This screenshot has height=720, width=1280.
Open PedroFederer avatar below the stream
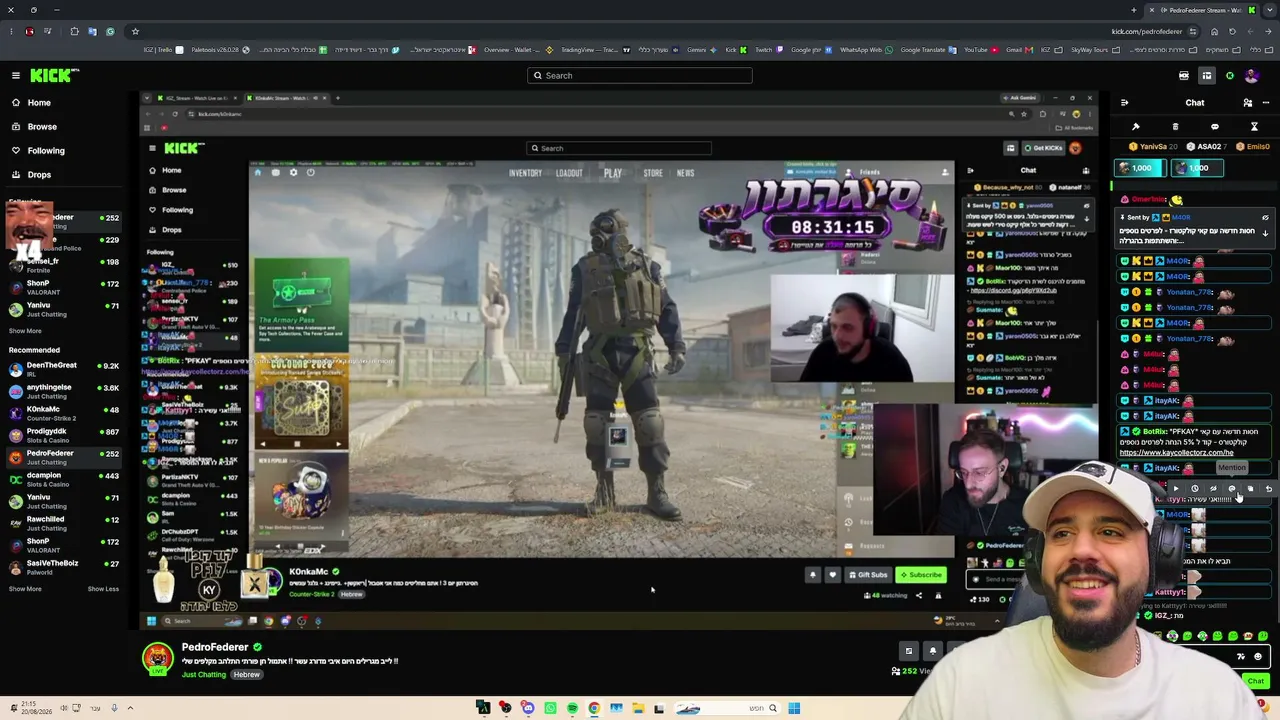157,659
